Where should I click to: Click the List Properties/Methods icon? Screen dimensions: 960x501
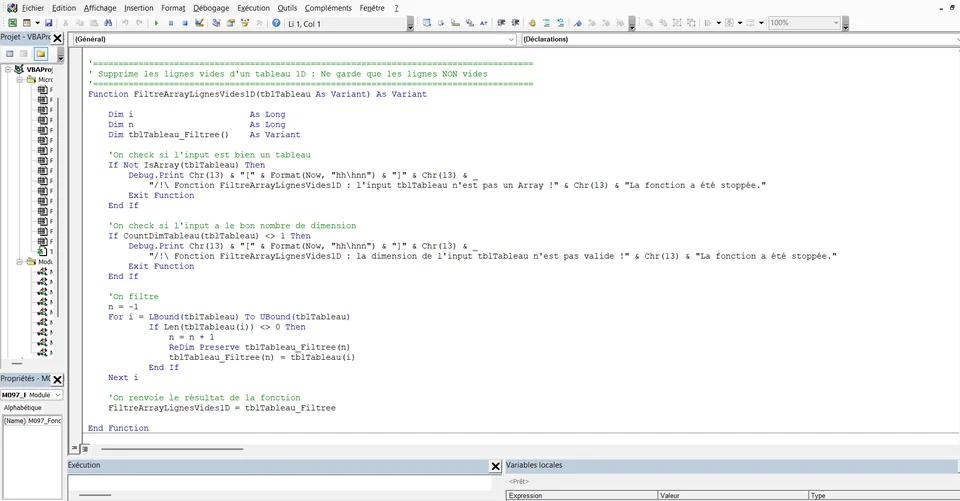click(427, 23)
